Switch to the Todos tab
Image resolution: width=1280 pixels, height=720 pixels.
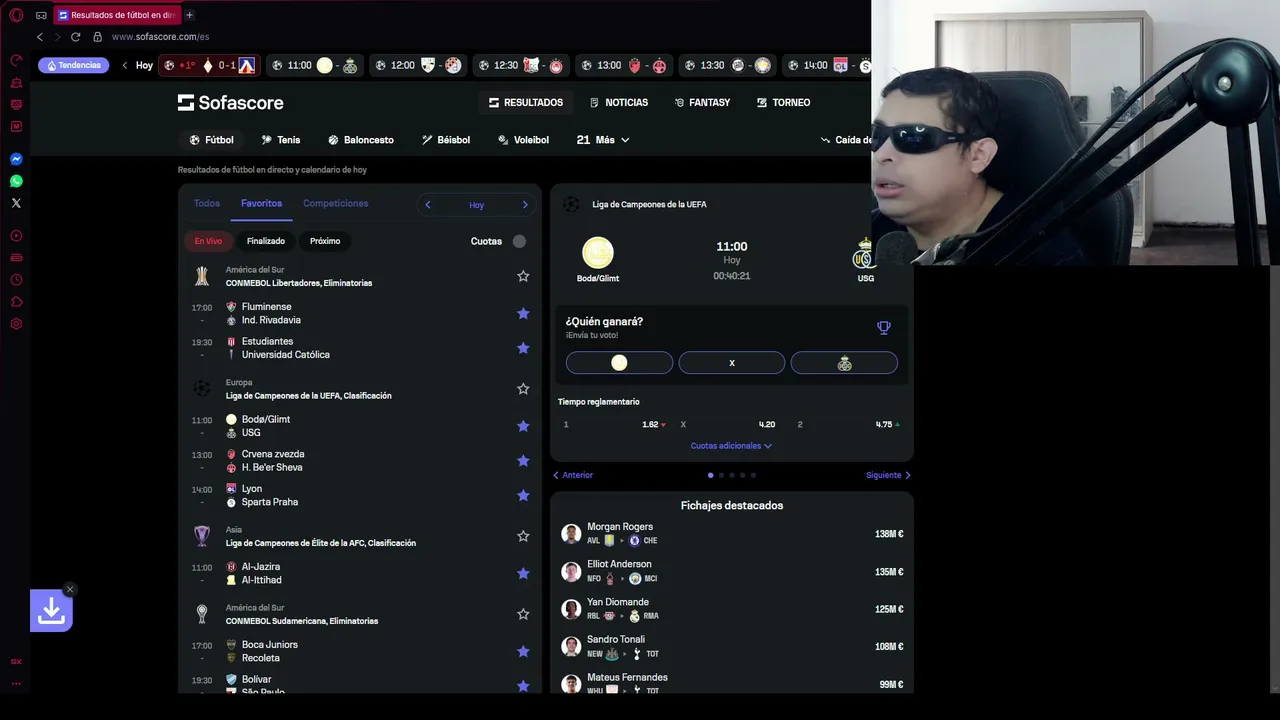tap(207, 203)
